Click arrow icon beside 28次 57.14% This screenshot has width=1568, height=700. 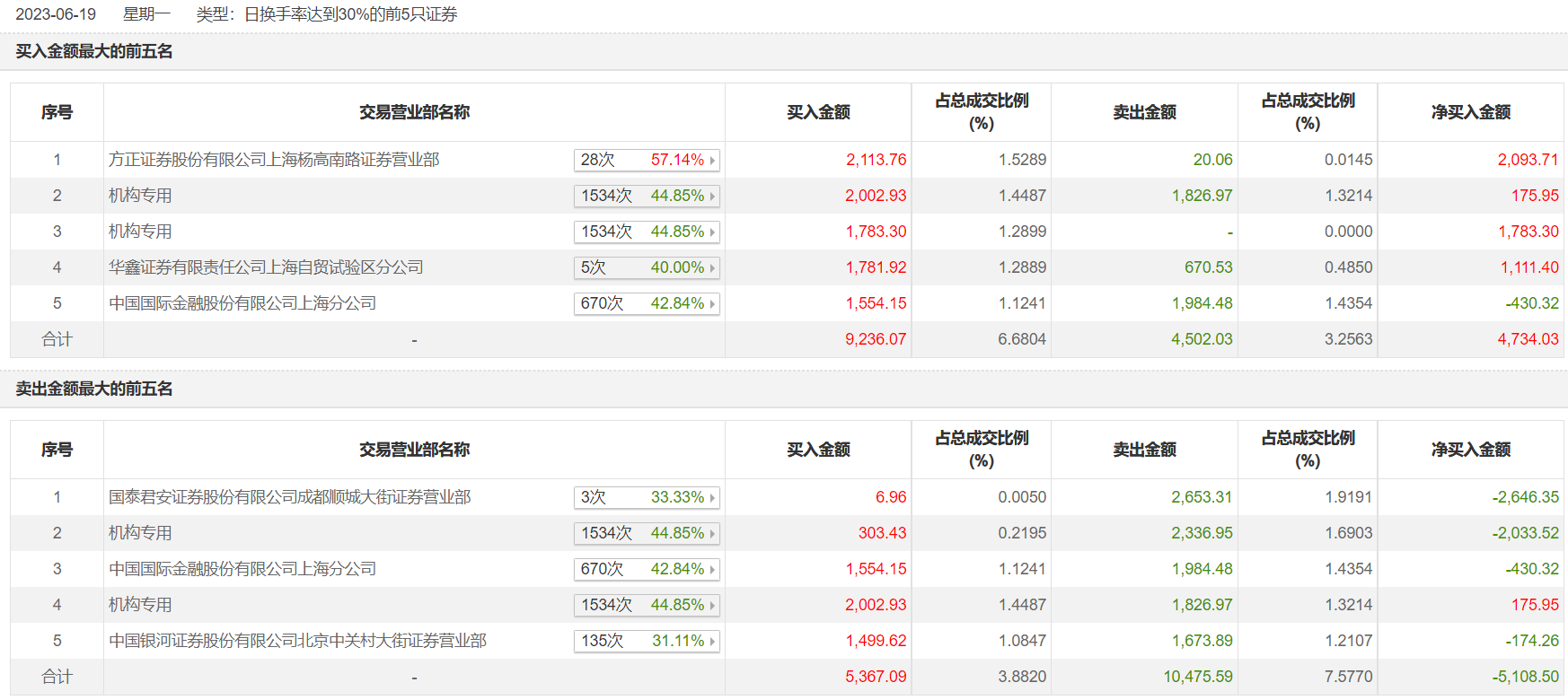pyautogui.click(x=712, y=161)
